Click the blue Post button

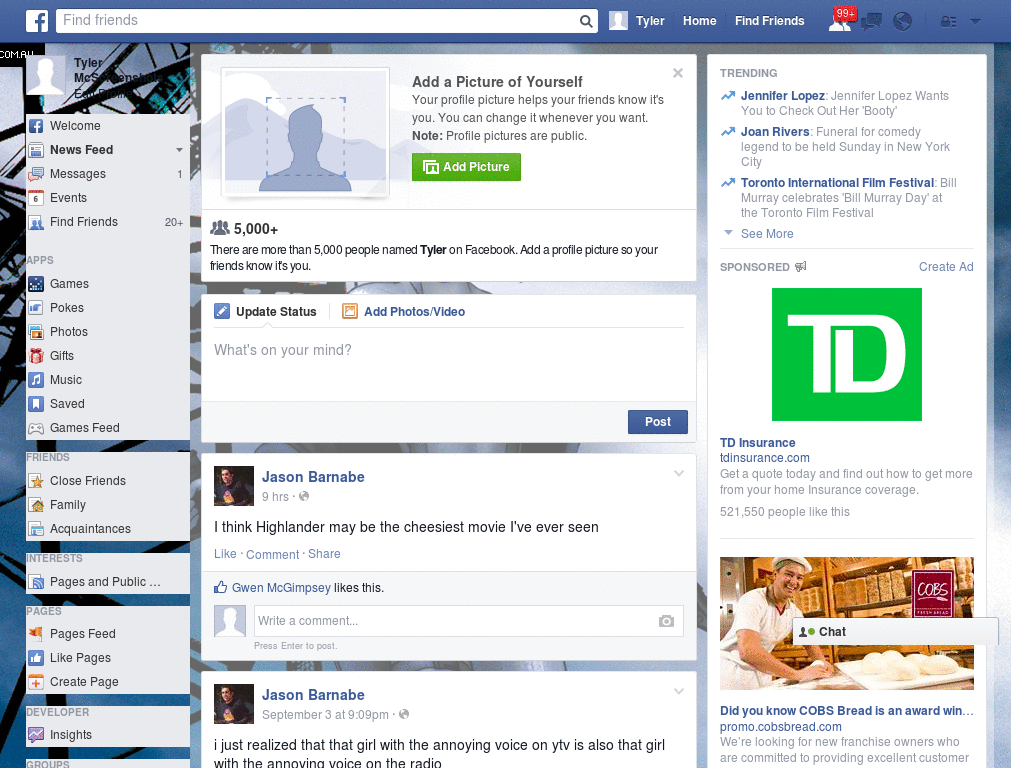658,422
